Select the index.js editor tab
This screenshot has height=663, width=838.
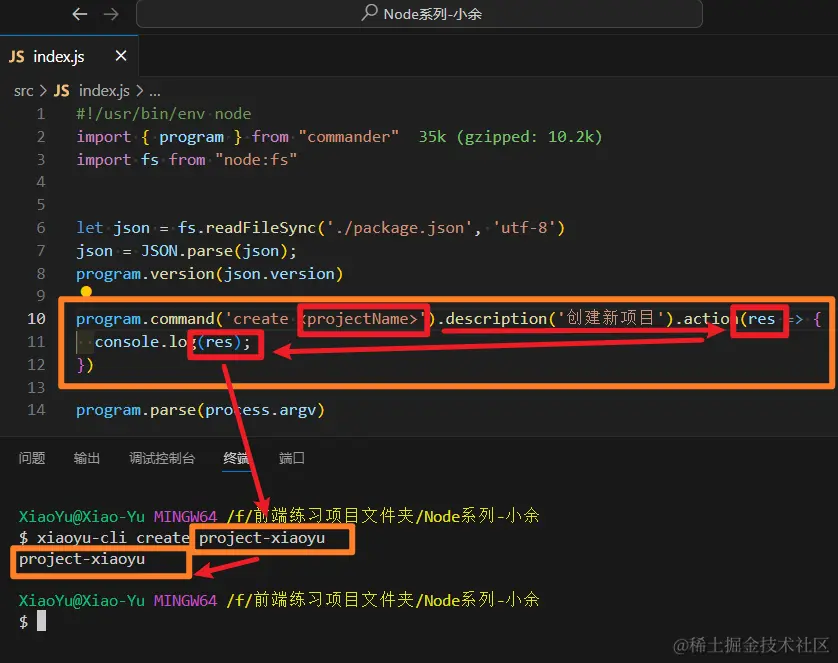pos(69,56)
